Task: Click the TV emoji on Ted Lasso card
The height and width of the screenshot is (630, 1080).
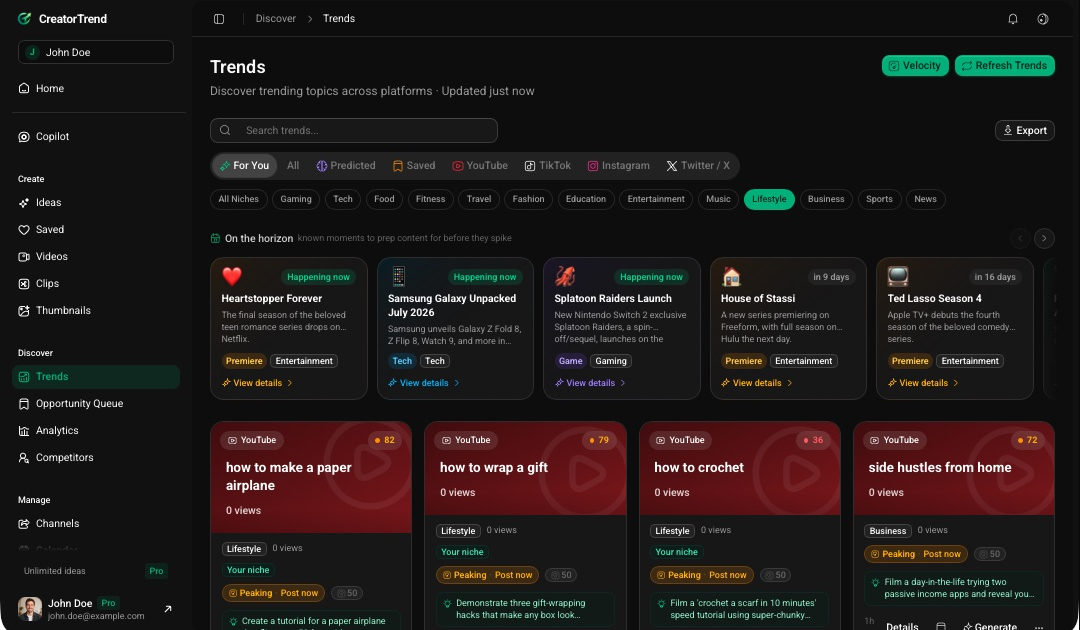Action: (x=897, y=276)
